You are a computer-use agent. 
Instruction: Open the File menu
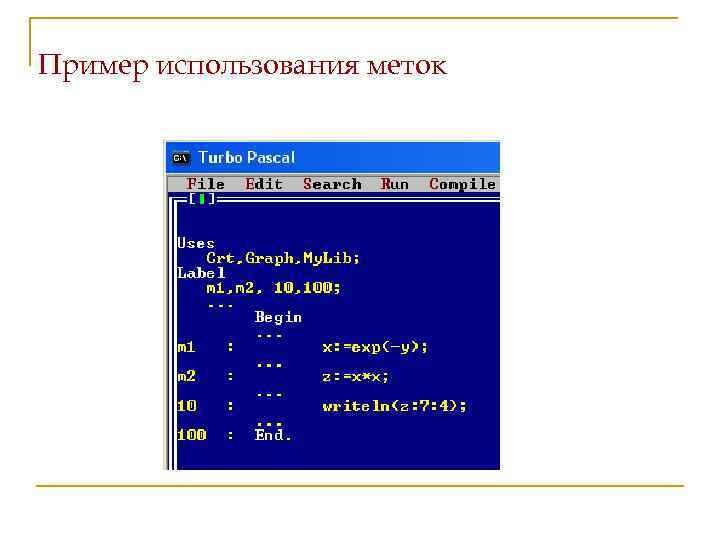pos(206,184)
